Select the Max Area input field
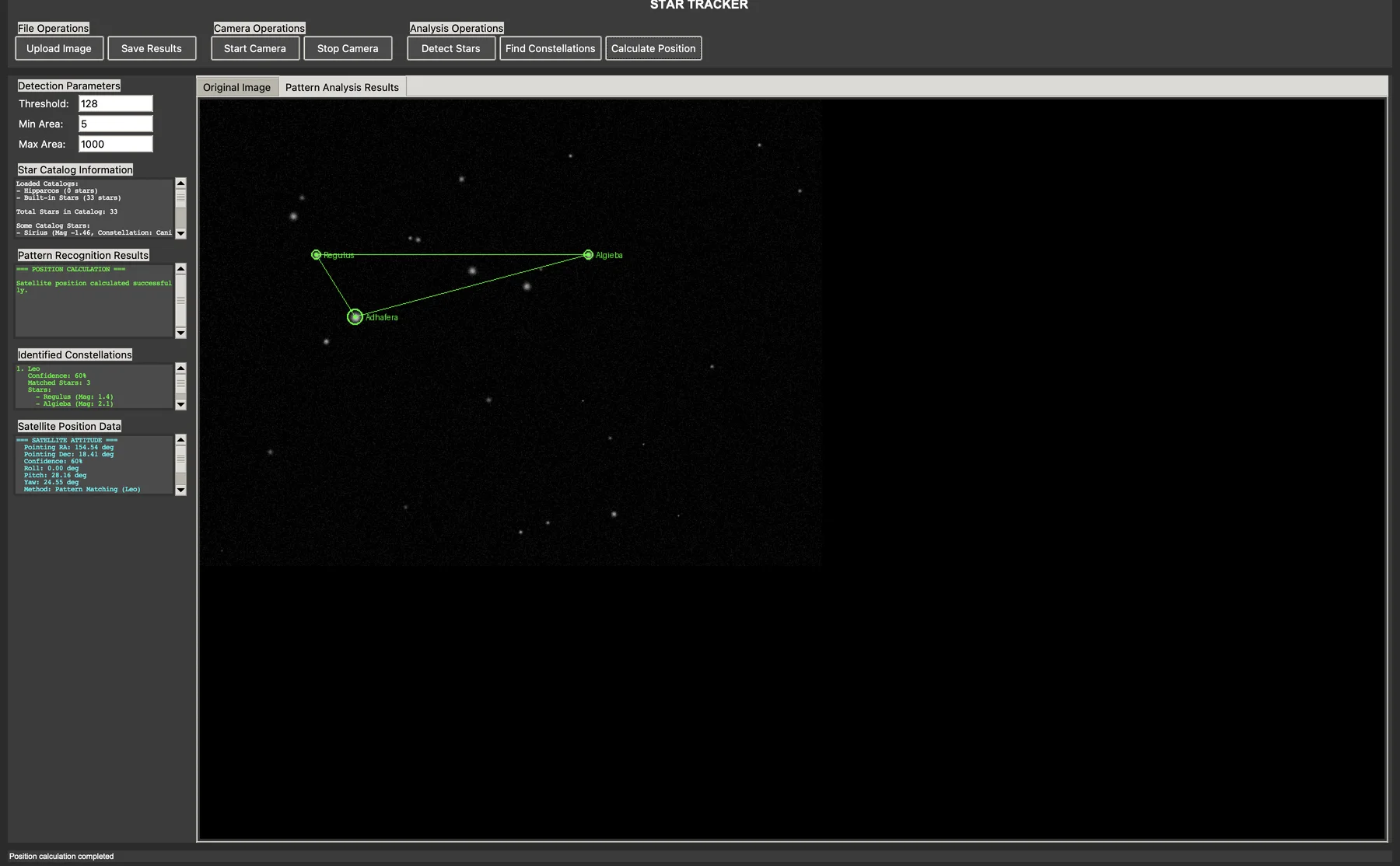 point(116,144)
